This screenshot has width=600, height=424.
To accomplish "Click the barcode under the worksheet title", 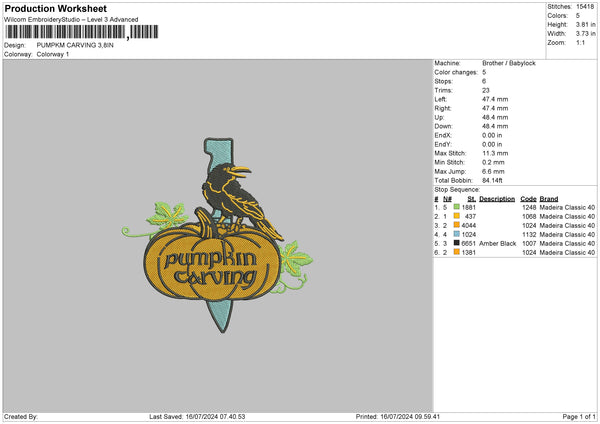I will (82, 32).
